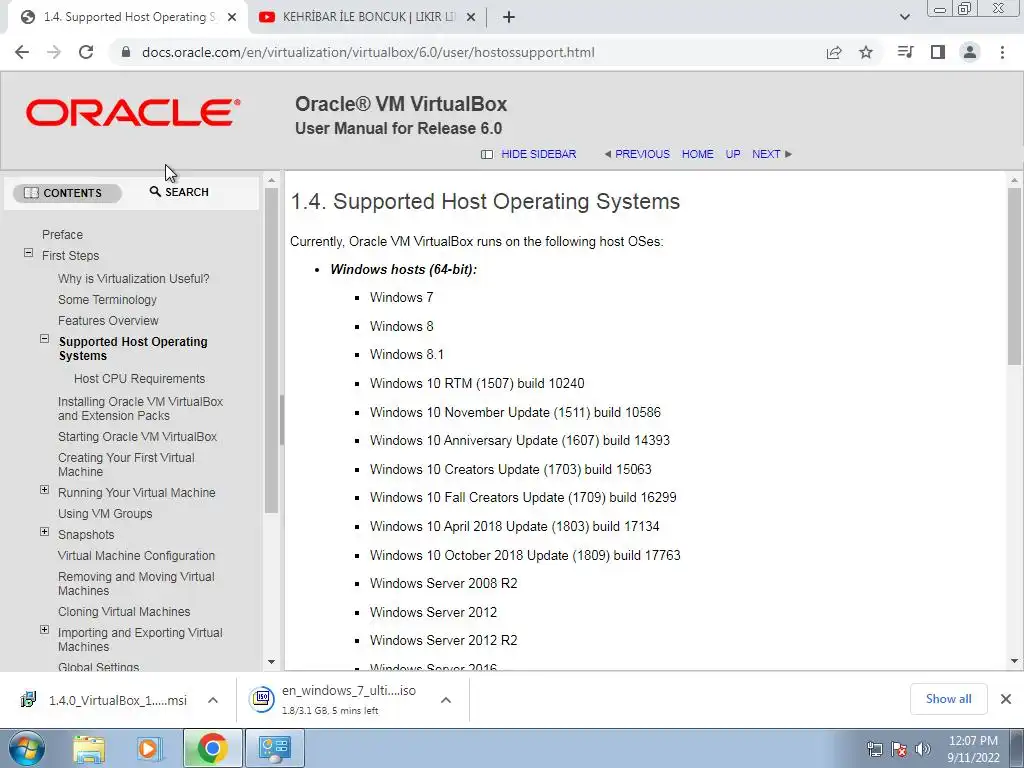Open Removing and Moving Virtual Machines
The image size is (1024, 768).
pyautogui.click(x=136, y=584)
